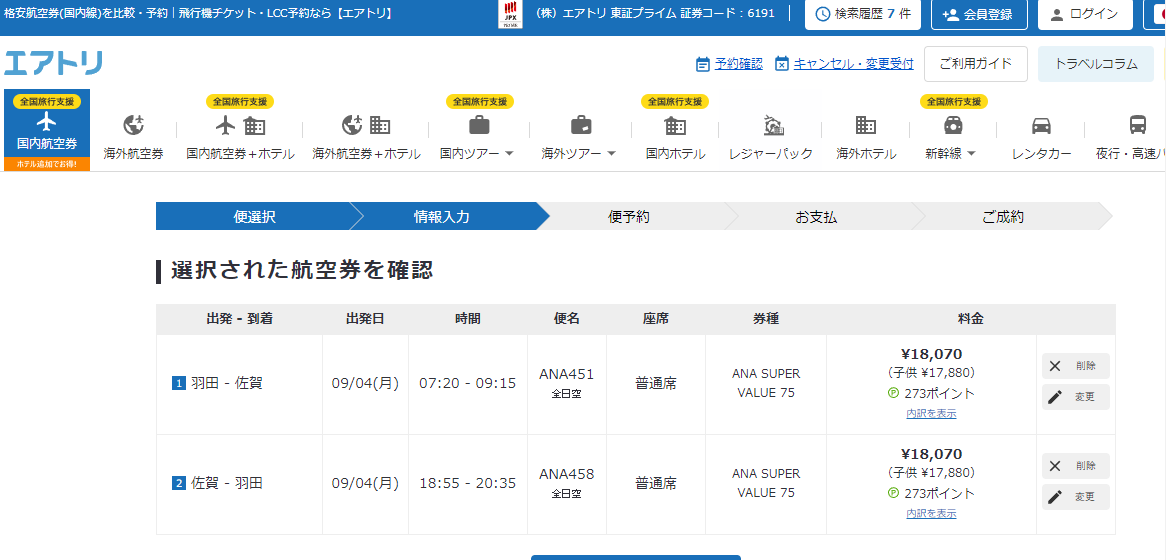The image size is (1166, 560).
Task: Click the 券種 column header
Action: click(766, 319)
